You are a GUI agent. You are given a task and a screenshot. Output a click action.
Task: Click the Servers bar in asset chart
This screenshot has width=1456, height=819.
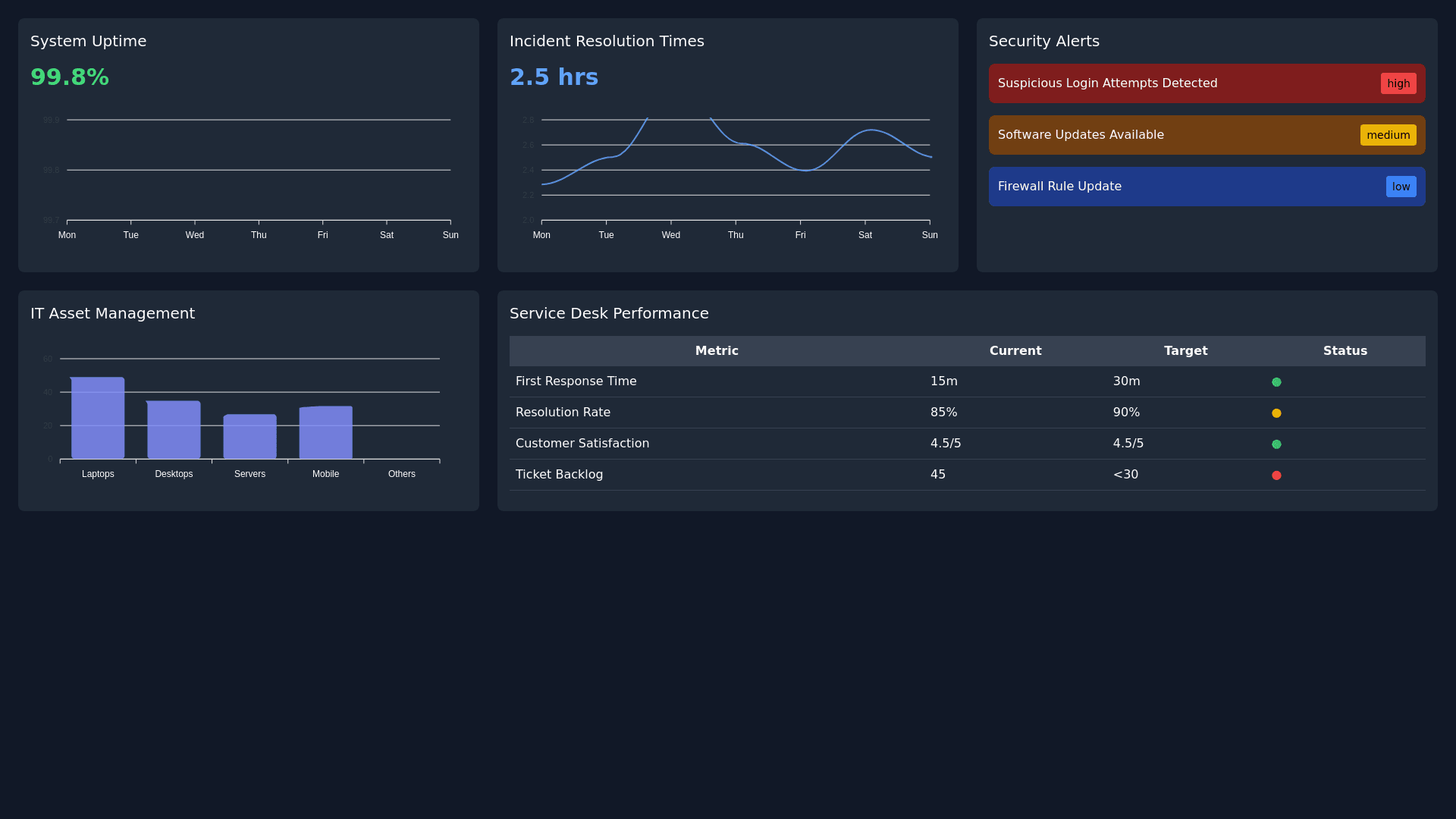(249, 437)
